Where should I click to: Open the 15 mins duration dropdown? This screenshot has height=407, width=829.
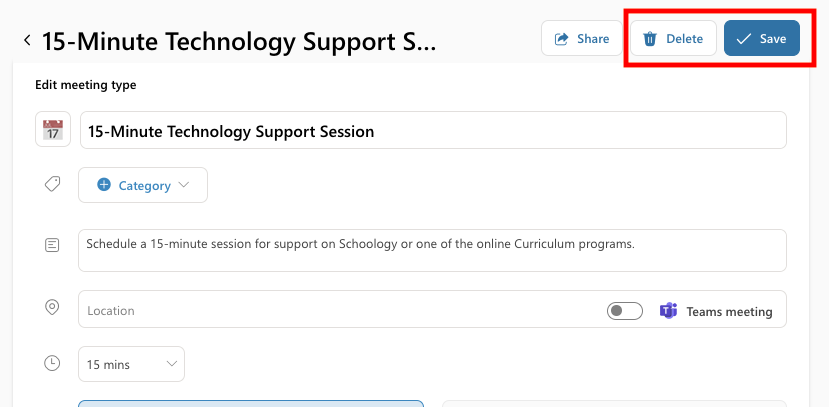coord(132,364)
